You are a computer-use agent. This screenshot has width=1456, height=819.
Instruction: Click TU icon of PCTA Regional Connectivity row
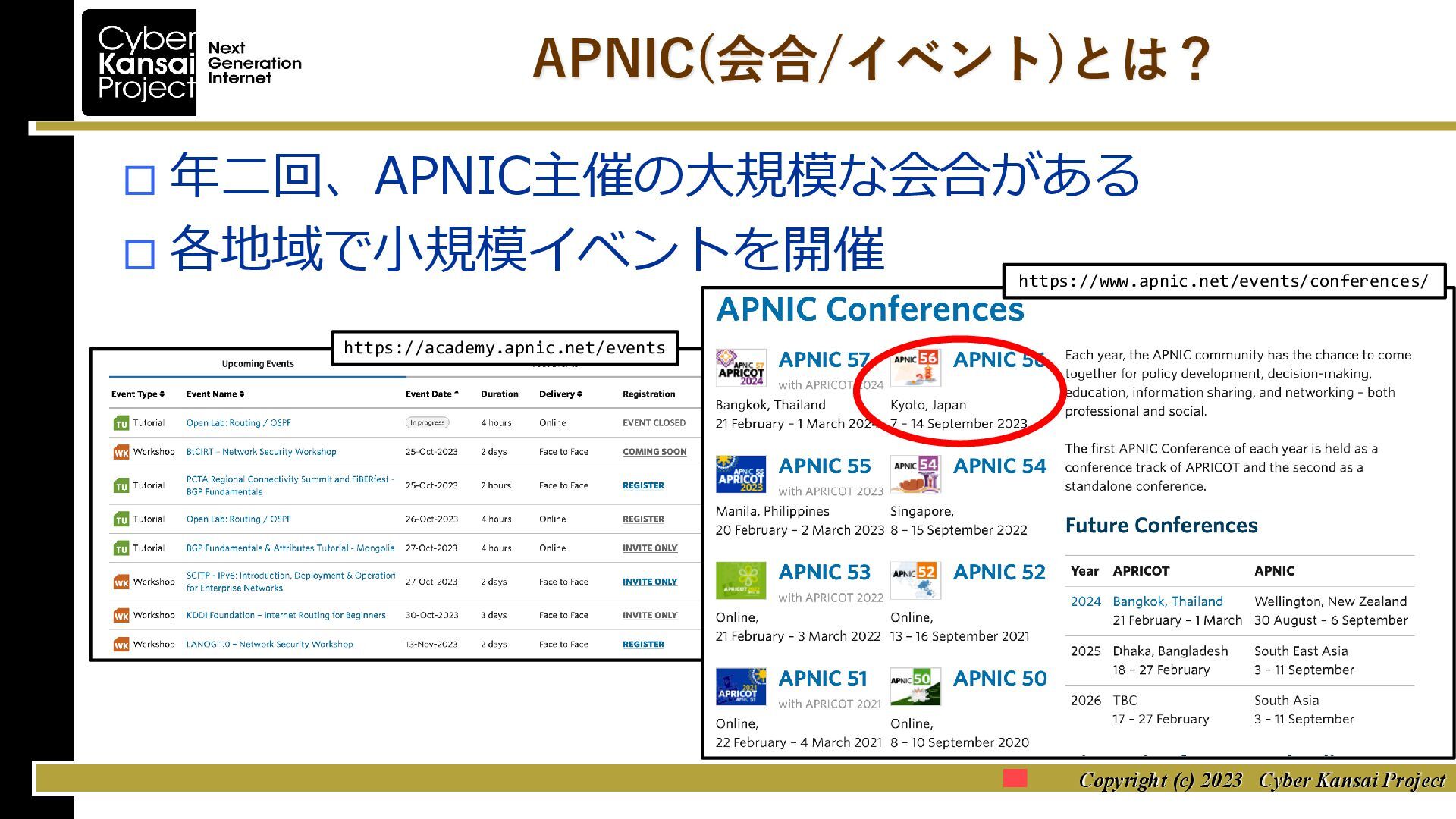tap(121, 486)
